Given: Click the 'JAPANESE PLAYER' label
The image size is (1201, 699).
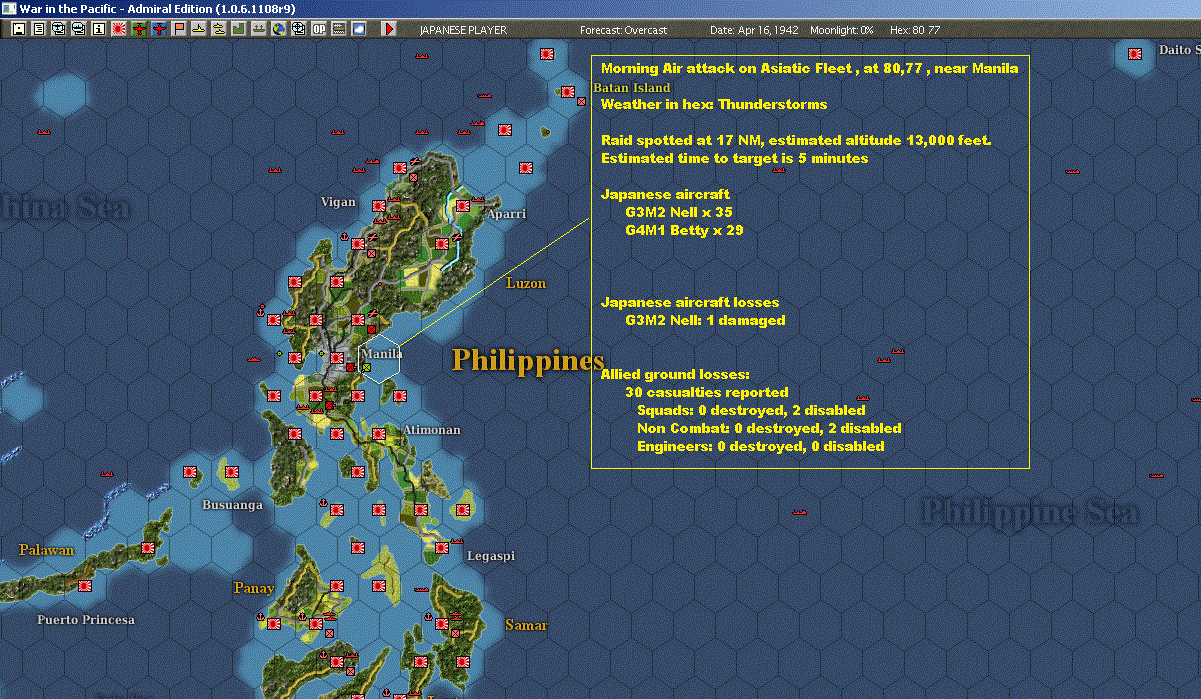Looking at the screenshot, I should 463,30.
